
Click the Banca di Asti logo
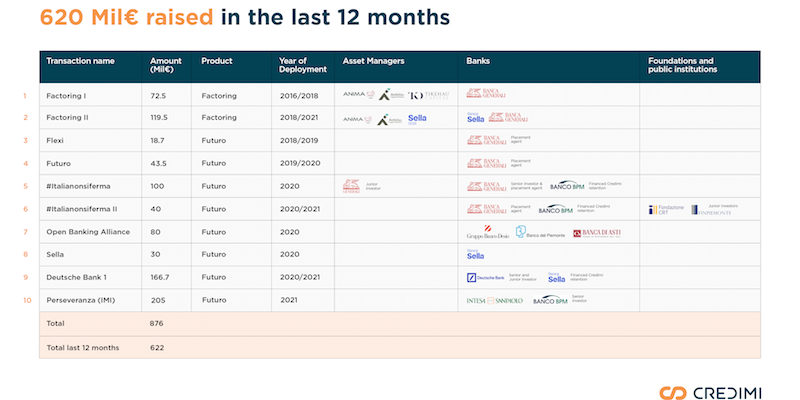(x=597, y=232)
